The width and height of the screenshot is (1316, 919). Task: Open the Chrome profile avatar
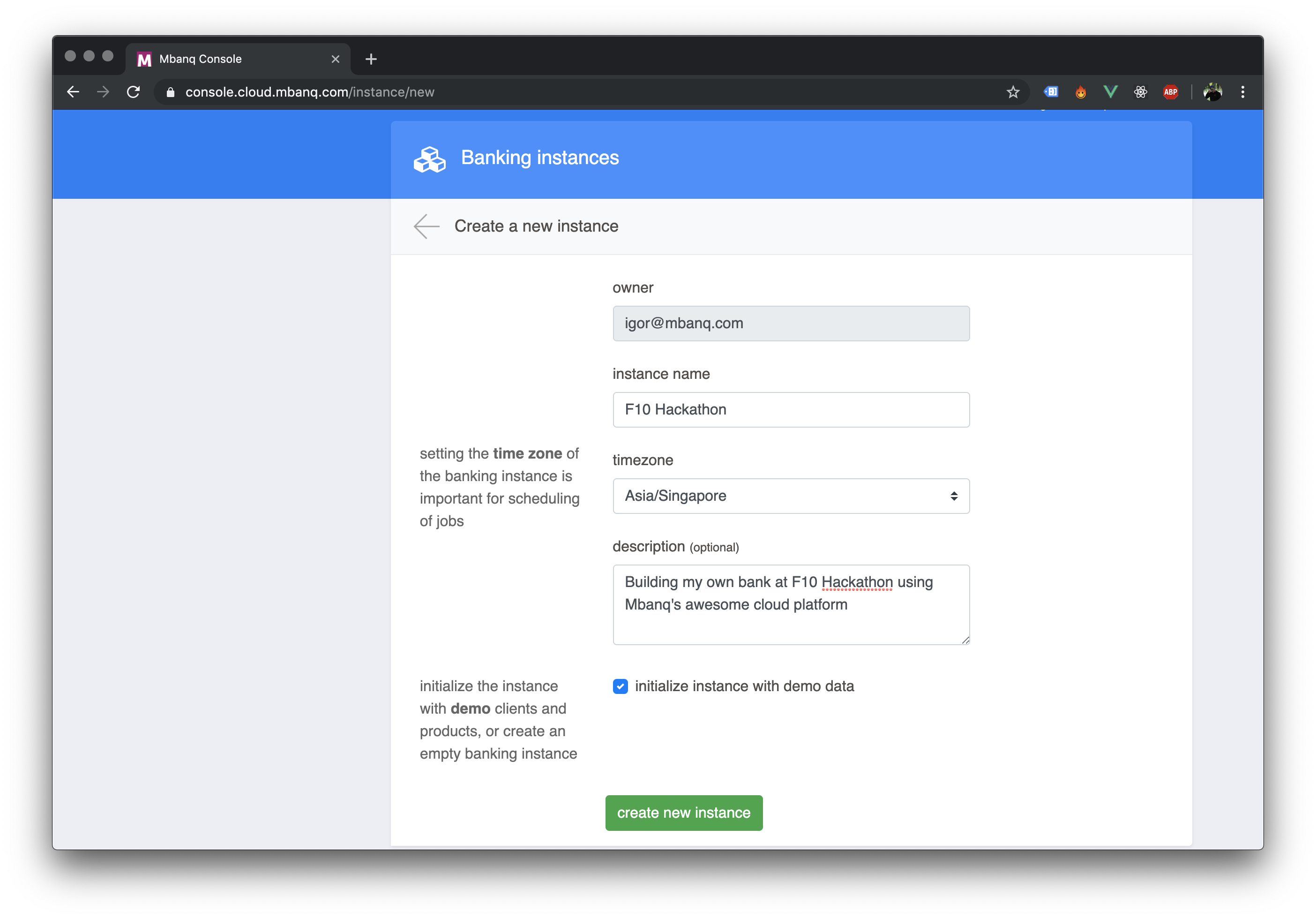[x=1212, y=92]
